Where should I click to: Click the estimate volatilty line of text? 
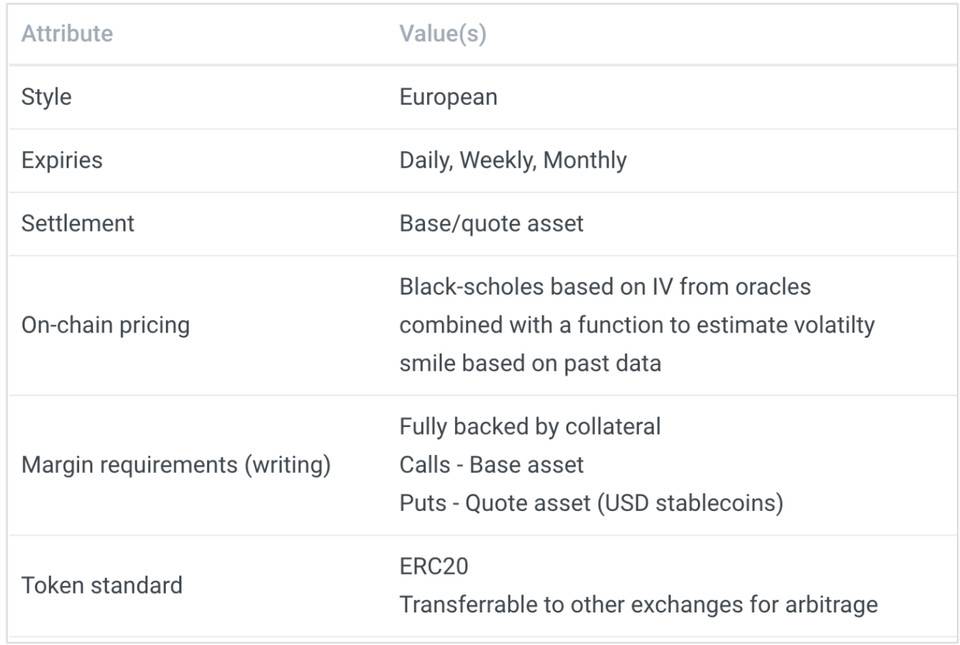pyautogui.click(x=637, y=325)
